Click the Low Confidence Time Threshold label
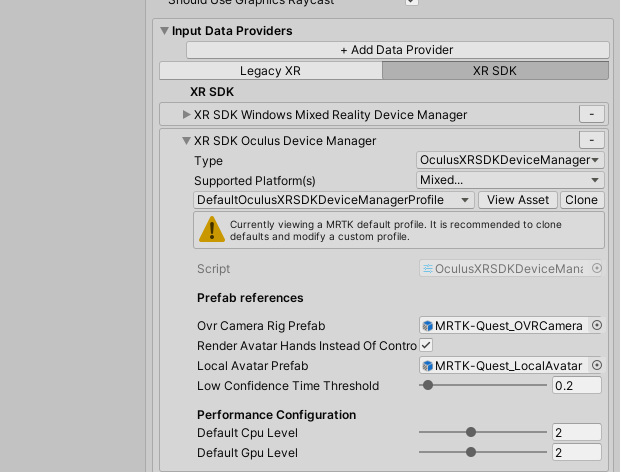 (x=288, y=386)
